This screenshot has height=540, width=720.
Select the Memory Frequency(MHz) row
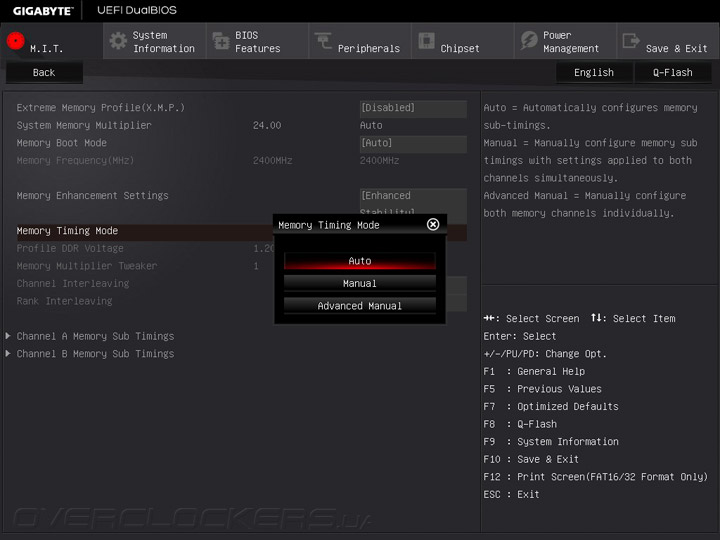[x=242, y=161]
